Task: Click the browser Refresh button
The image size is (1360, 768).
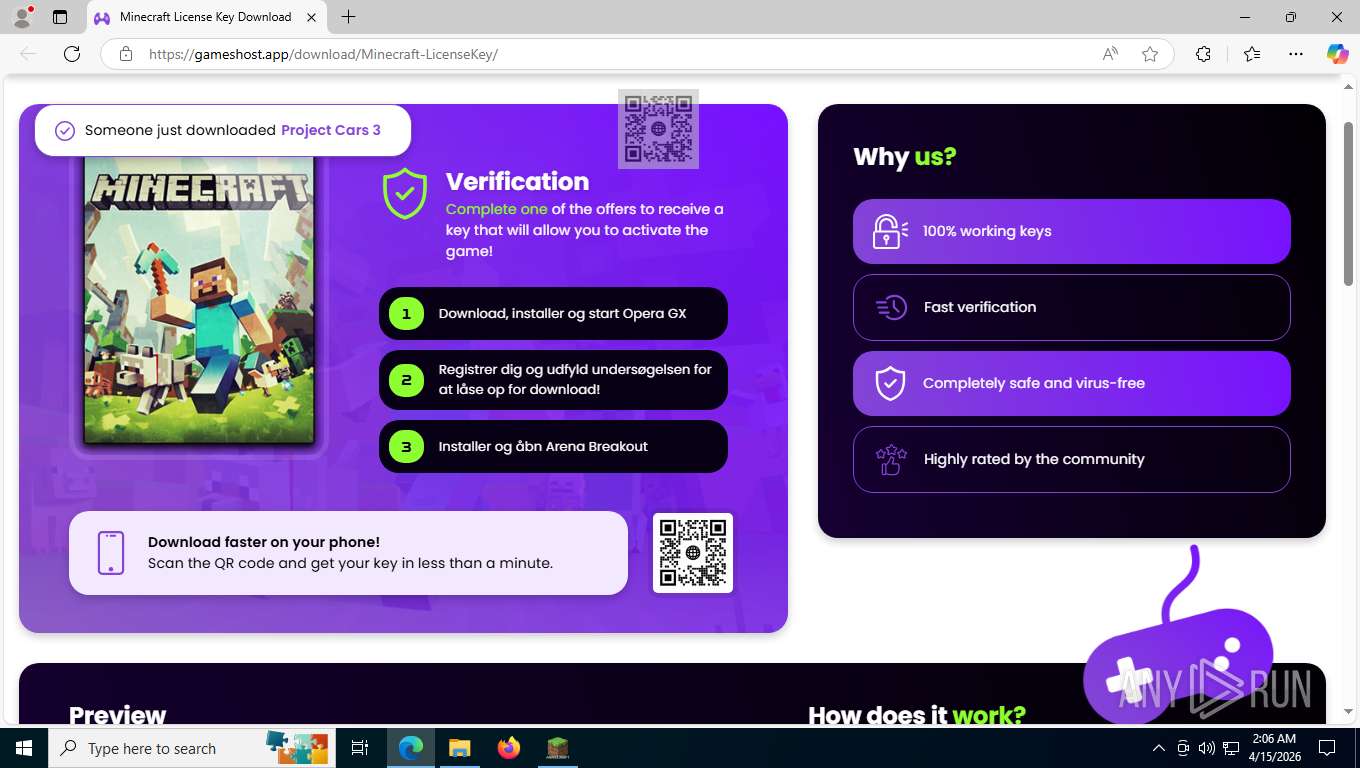Action: click(72, 54)
